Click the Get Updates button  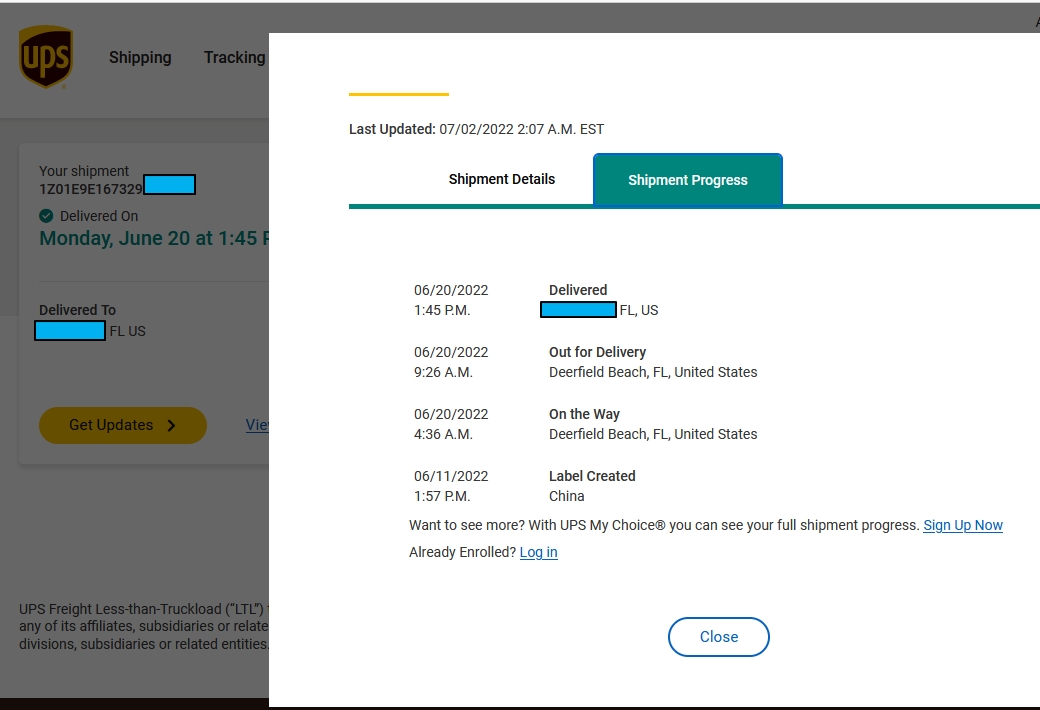point(123,425)
